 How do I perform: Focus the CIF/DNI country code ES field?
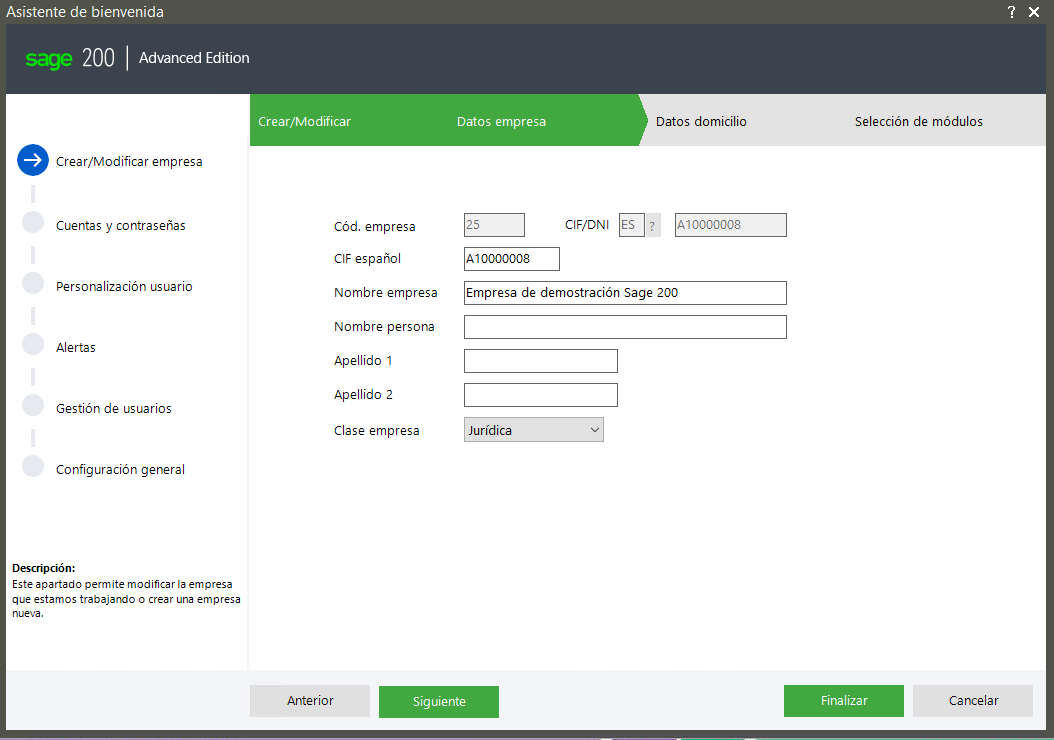pyautogui.click(x=631, y=225)
